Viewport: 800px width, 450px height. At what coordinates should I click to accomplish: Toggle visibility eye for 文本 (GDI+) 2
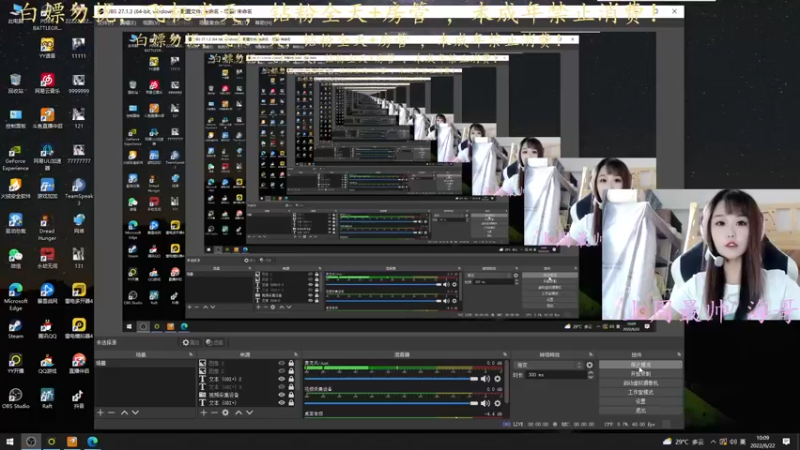point(281,379)
